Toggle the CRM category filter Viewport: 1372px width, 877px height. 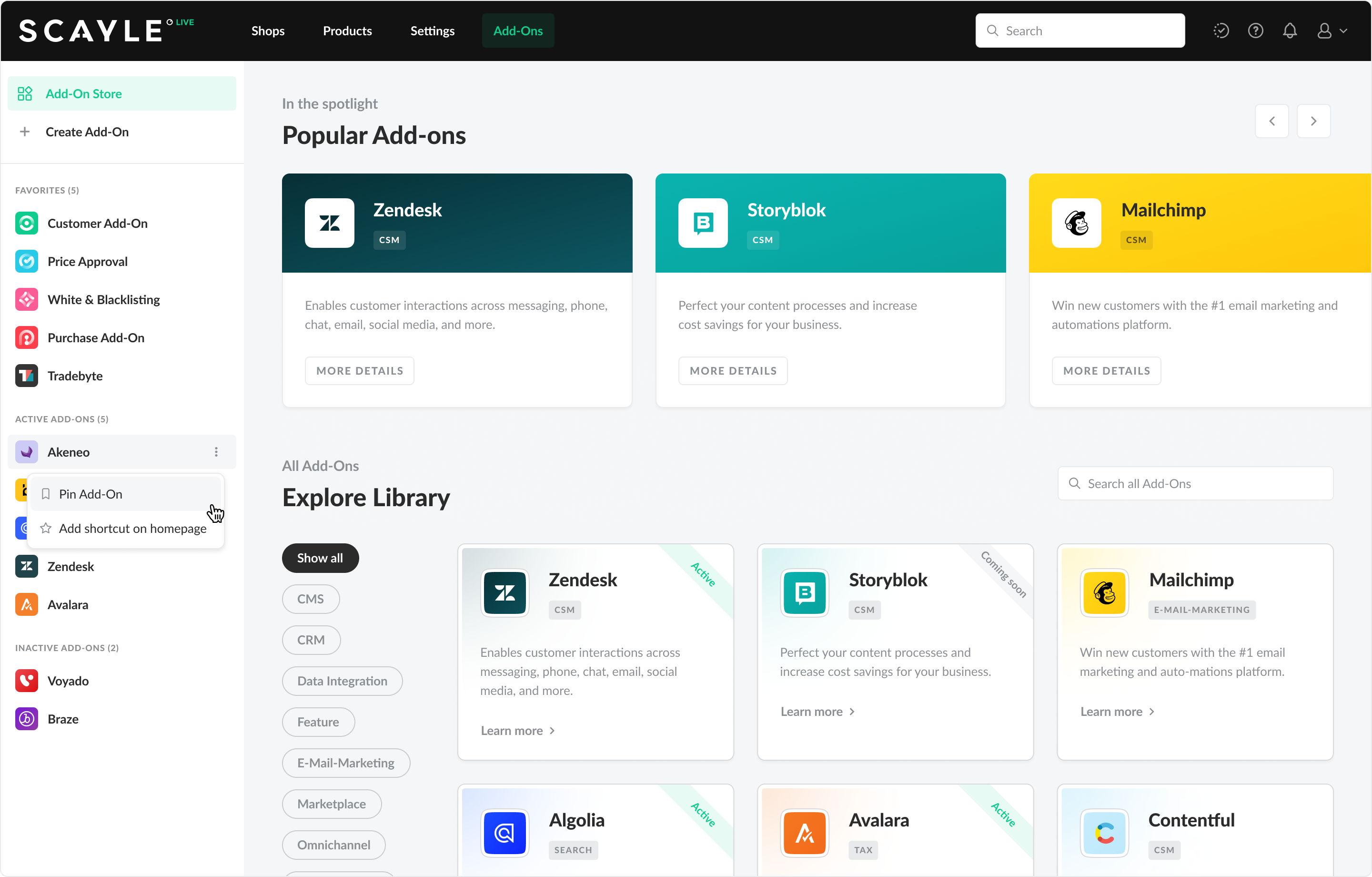311,641
